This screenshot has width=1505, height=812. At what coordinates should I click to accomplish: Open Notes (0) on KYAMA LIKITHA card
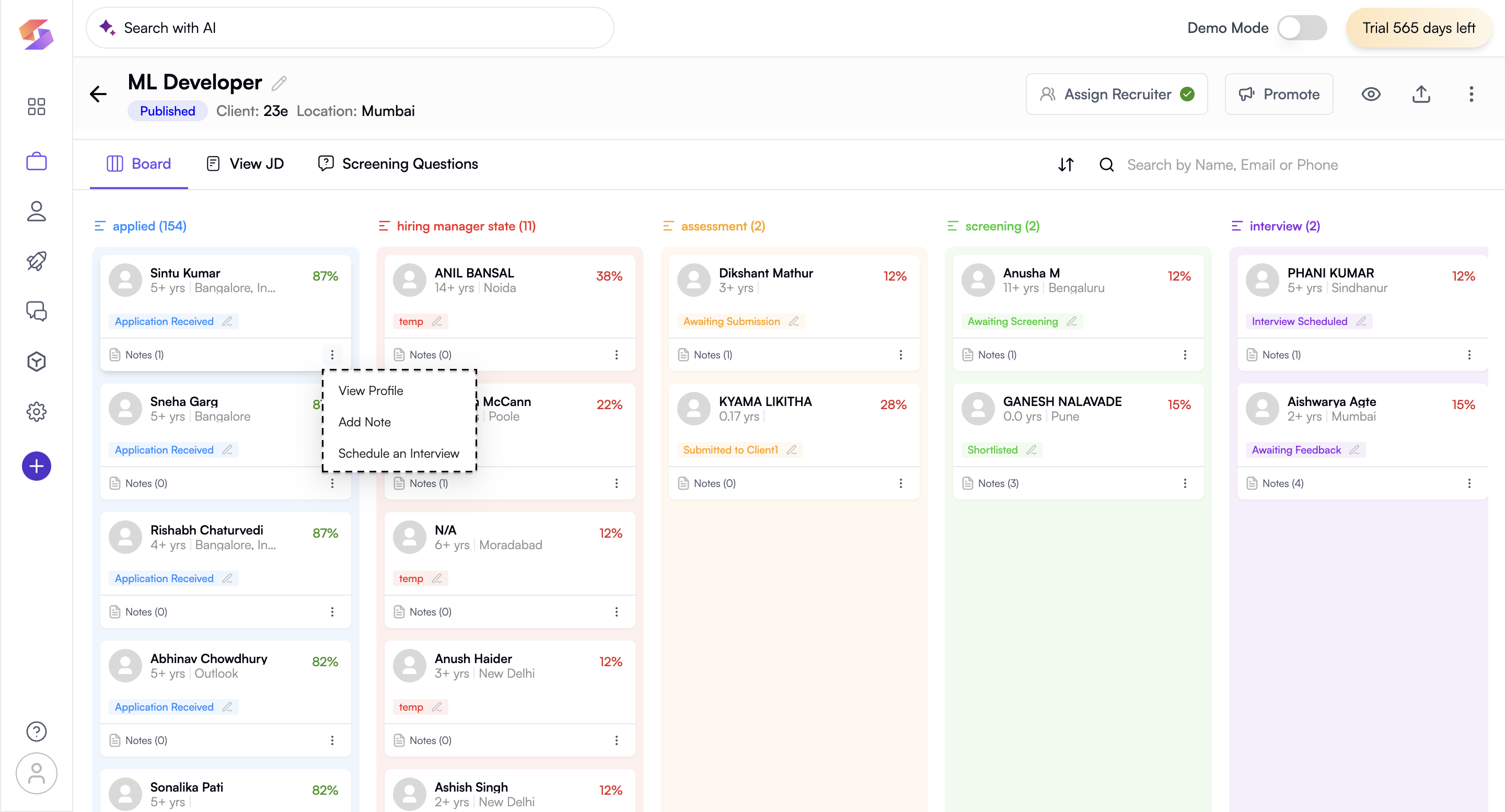point(707,483)
